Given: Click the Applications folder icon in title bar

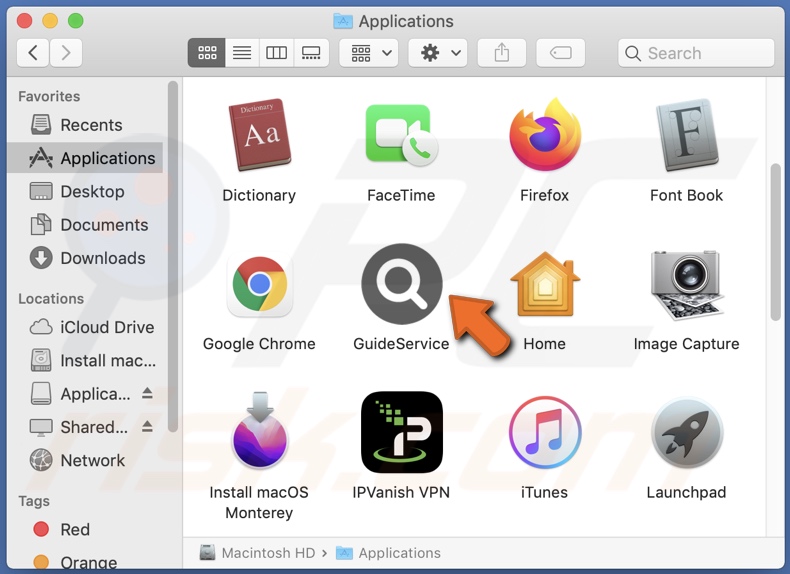Looking at the screenshot, I should [x=343, y=21].
